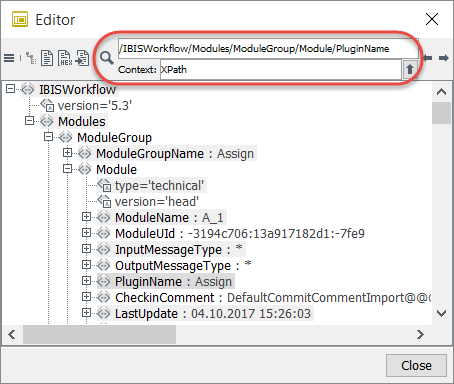
Task: Click the InputMessageType element node icon
Action: coord(103,249)
